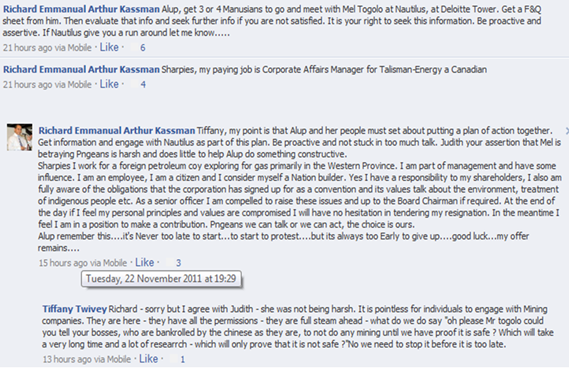Image resolution: width=569 pixels, height=368 pixels.
Task: Open Richard Kassman's profile picture thumbnail
Action: (20, 137)
